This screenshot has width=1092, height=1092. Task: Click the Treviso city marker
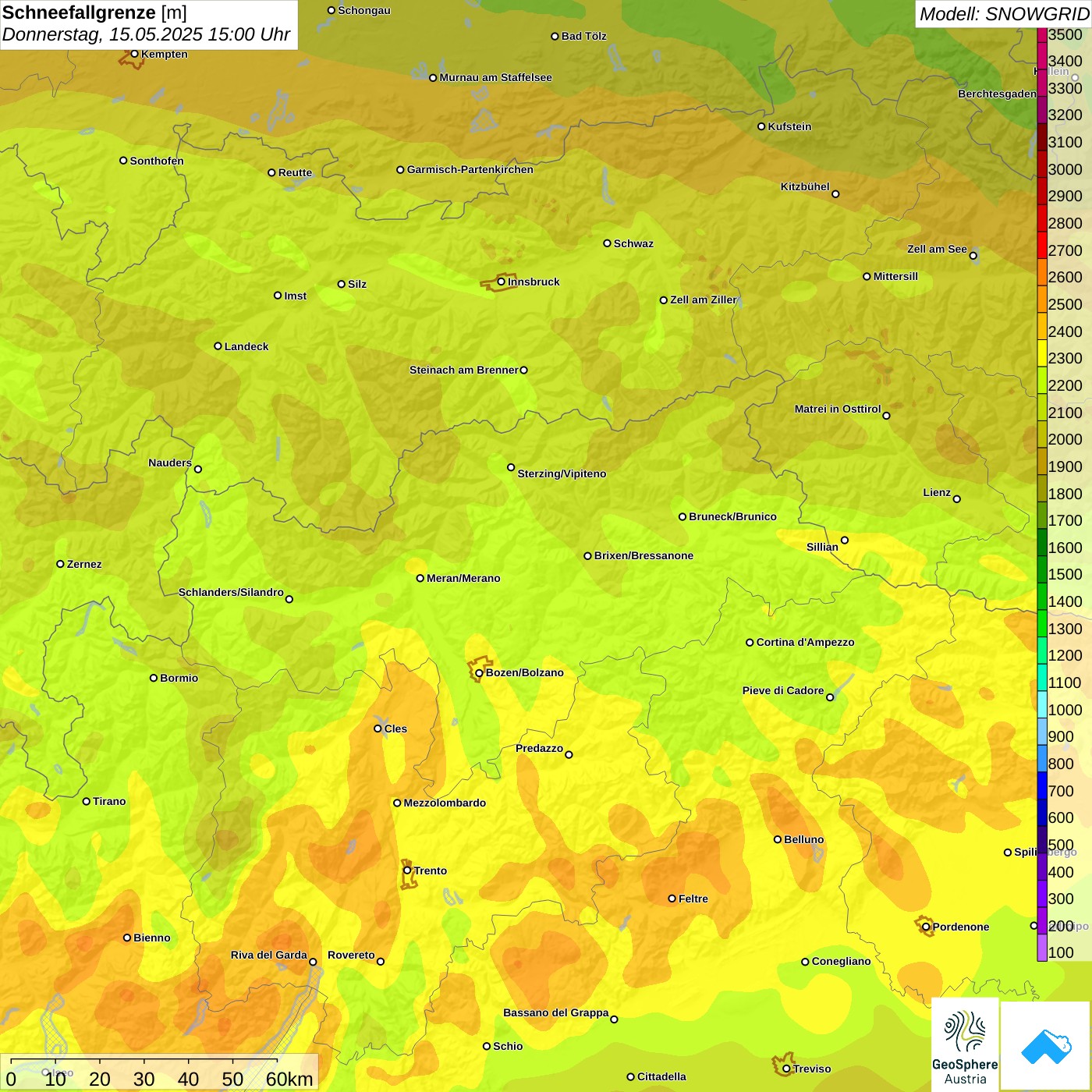(x=786, y=1069)
